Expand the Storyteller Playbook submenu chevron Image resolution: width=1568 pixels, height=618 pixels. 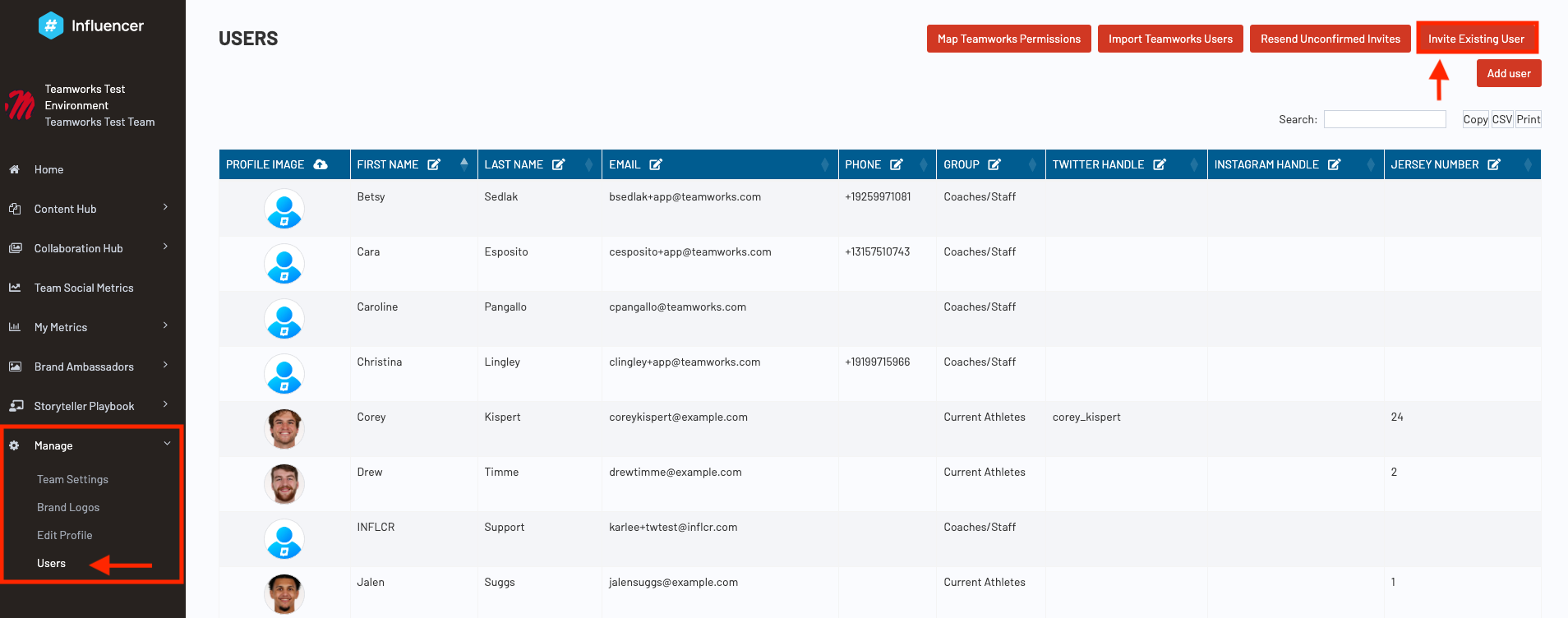pos(166,404)
